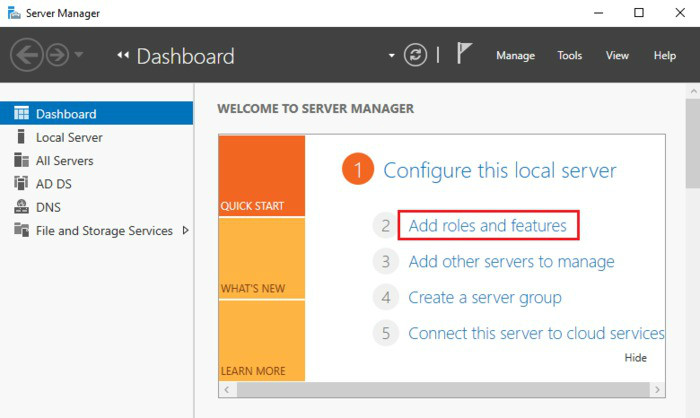
Task: Click the horizontal scrollbar right arrow
Action: [x=658, y=389]
